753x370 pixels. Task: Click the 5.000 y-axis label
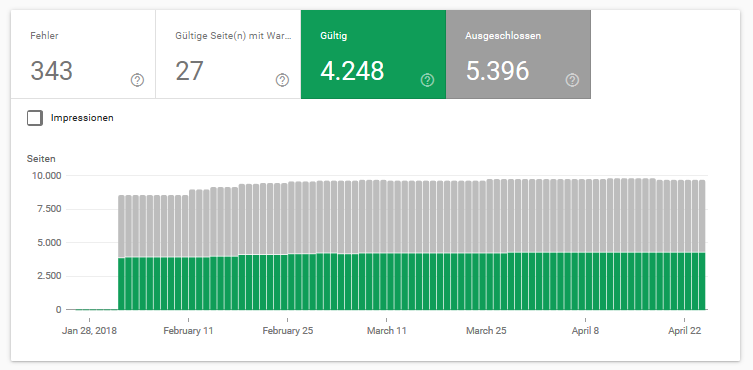(49, 243)
